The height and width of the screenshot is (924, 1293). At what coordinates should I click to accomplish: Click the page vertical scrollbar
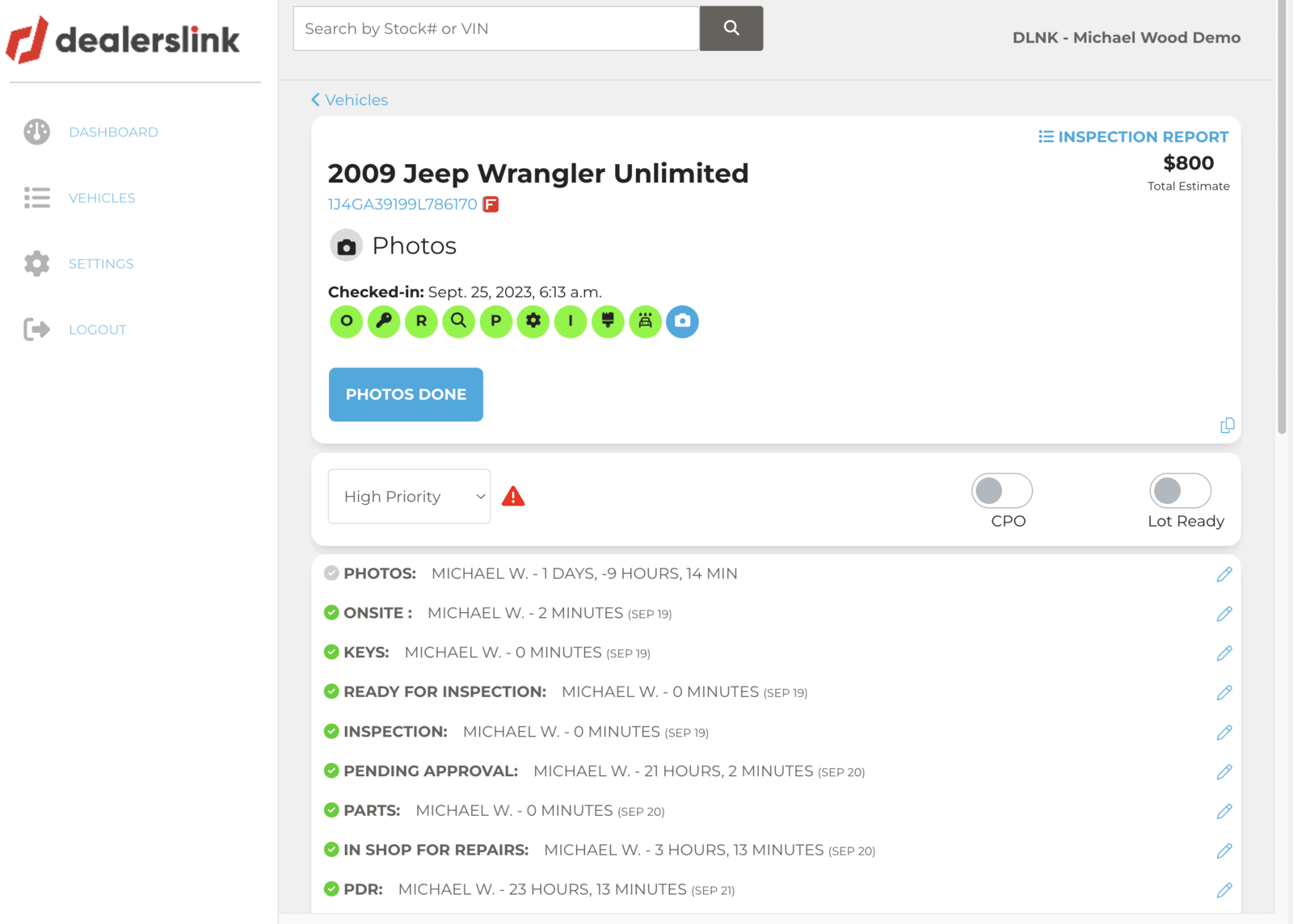1282,218
